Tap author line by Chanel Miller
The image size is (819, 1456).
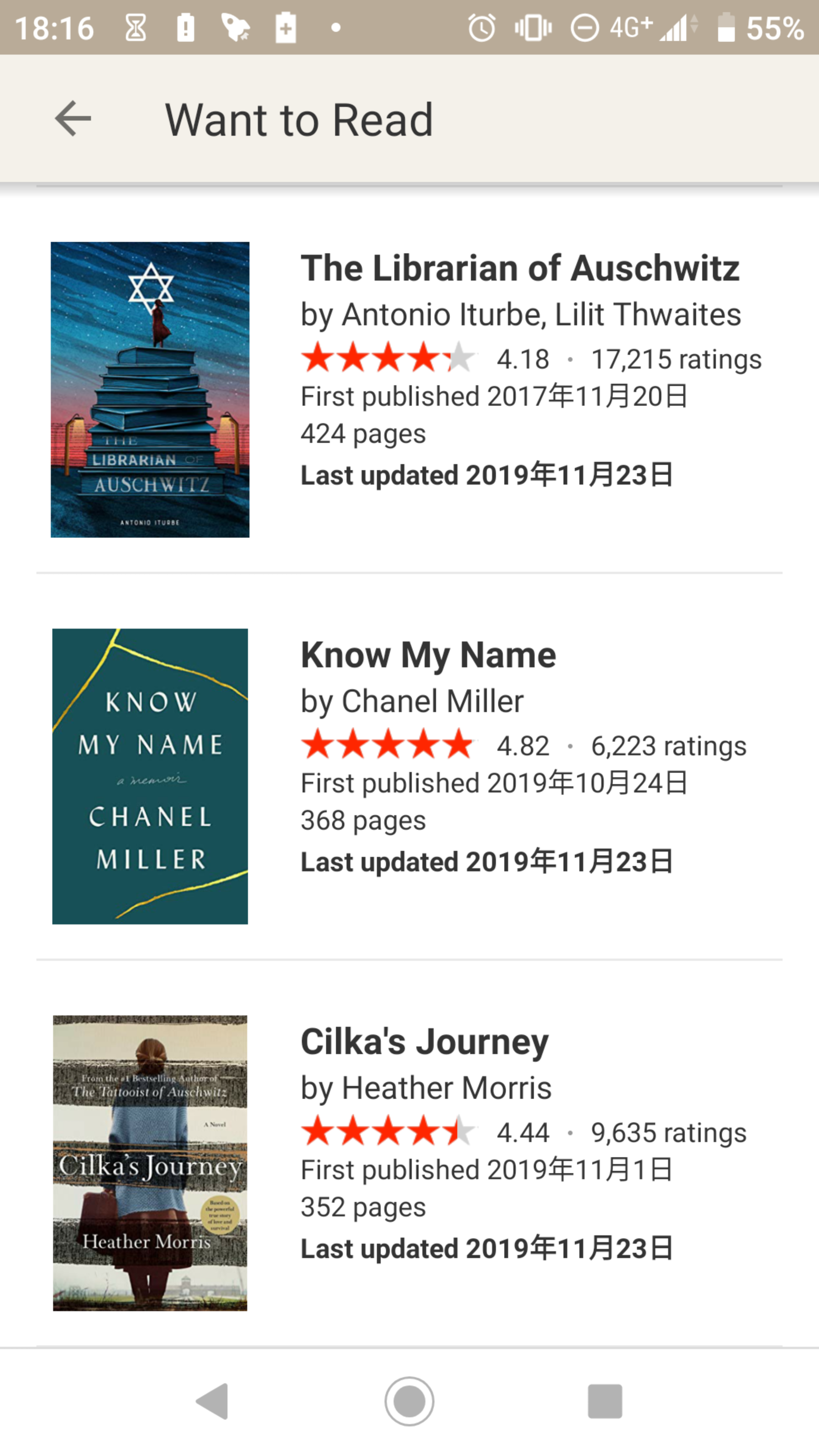point(412,701)
